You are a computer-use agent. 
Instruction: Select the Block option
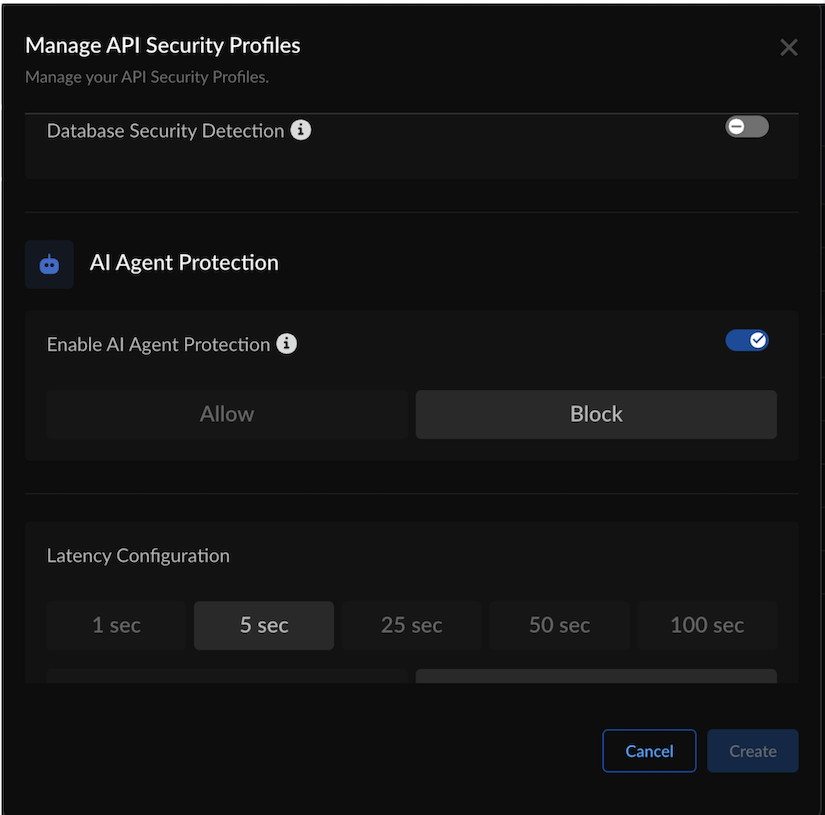pos(596,414)
